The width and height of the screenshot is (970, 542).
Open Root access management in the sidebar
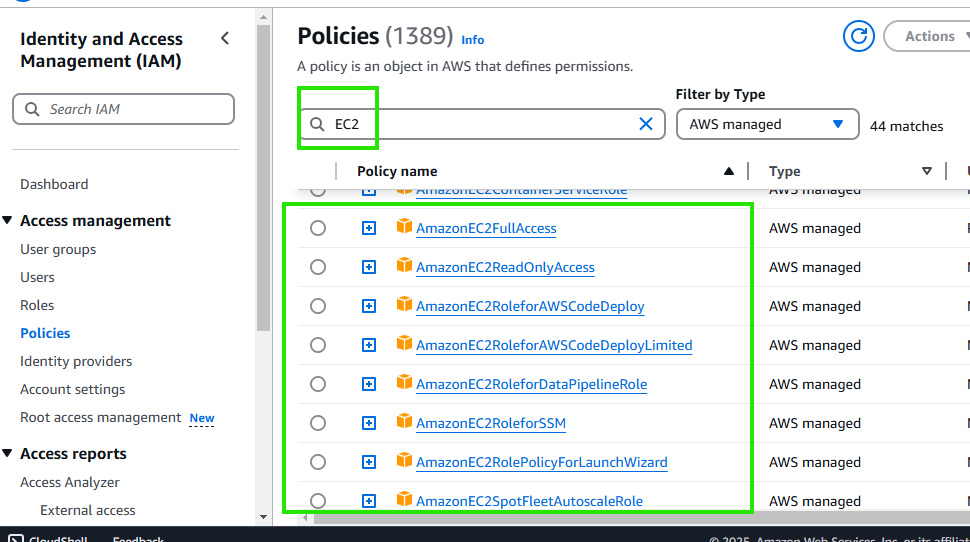click(x=100, y=417)
